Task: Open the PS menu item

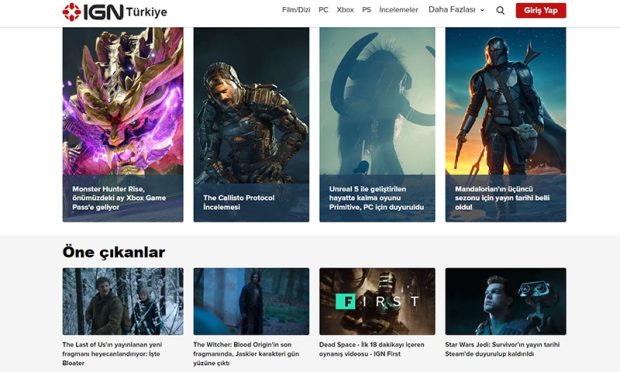Action: [367, 10]
